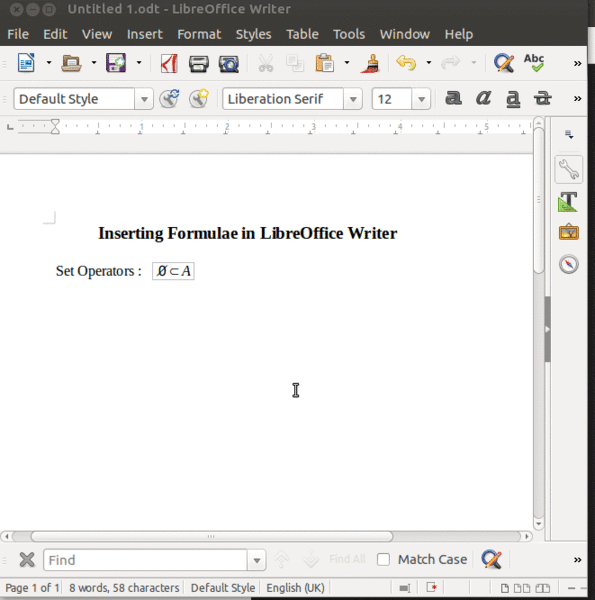
Task: Click the Print icon
Action: (199, 64)
